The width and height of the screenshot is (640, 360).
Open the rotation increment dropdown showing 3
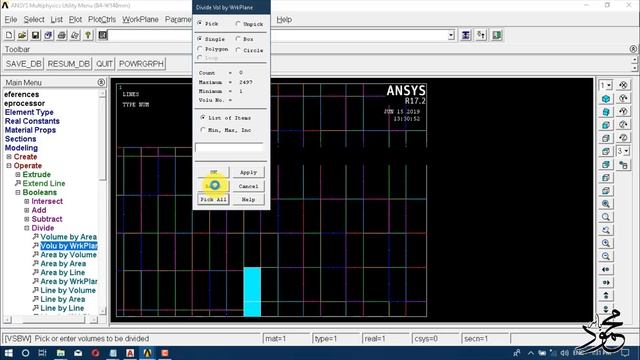(x=623, y=151)
